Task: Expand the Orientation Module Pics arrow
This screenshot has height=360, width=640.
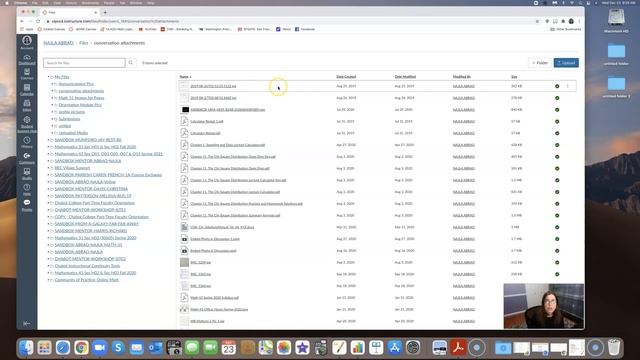Action: pos(52,105)
